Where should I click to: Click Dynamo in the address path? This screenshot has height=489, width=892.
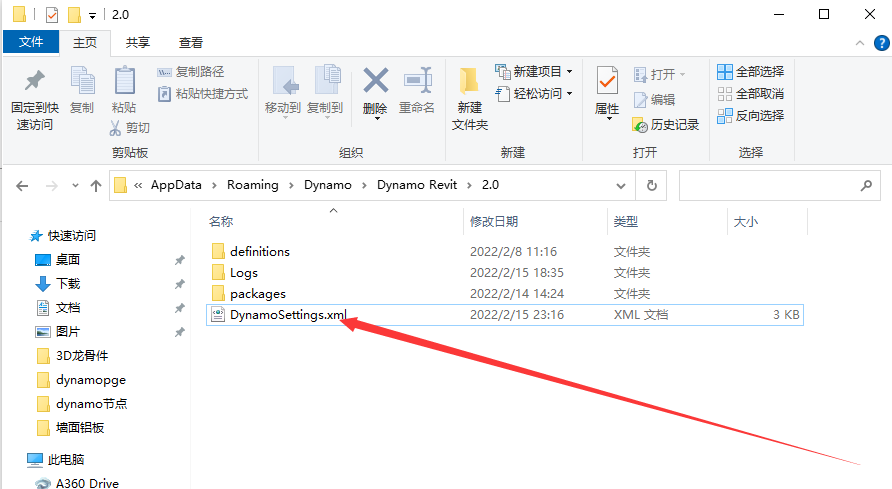click(x=328, y=185)
